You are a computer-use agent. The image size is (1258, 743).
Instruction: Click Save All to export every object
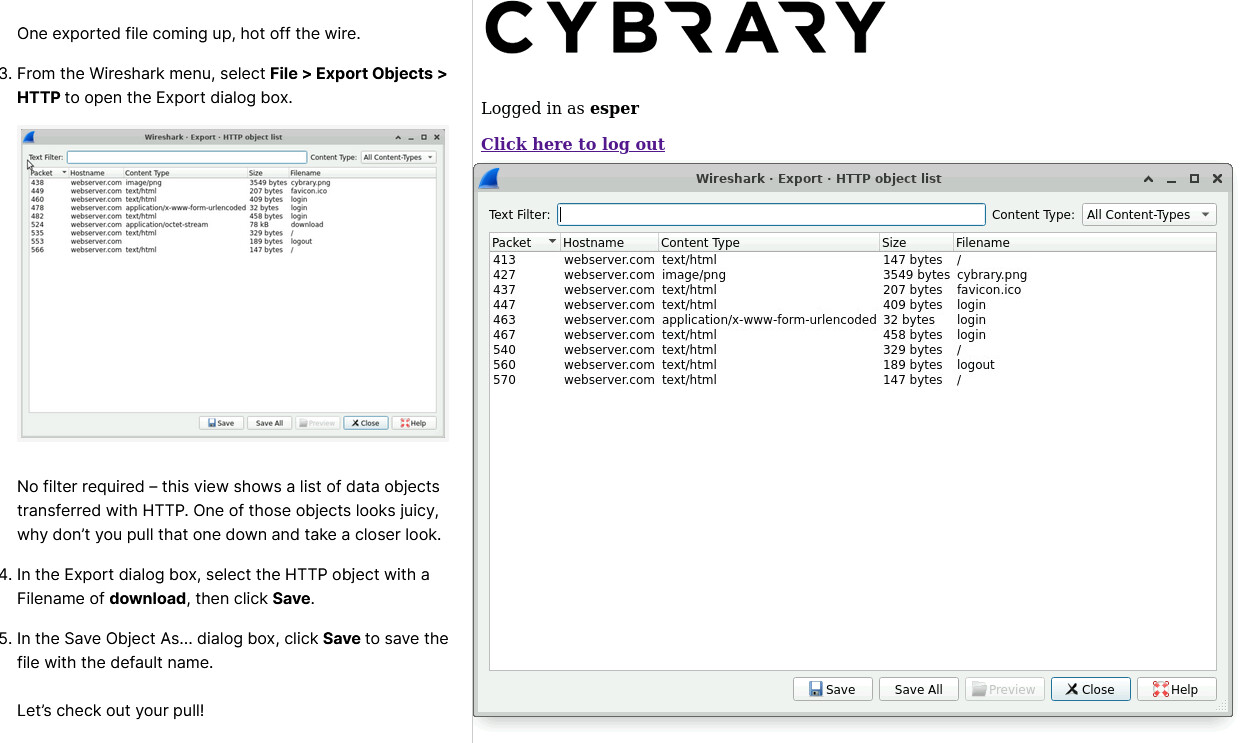click(918, 689)
